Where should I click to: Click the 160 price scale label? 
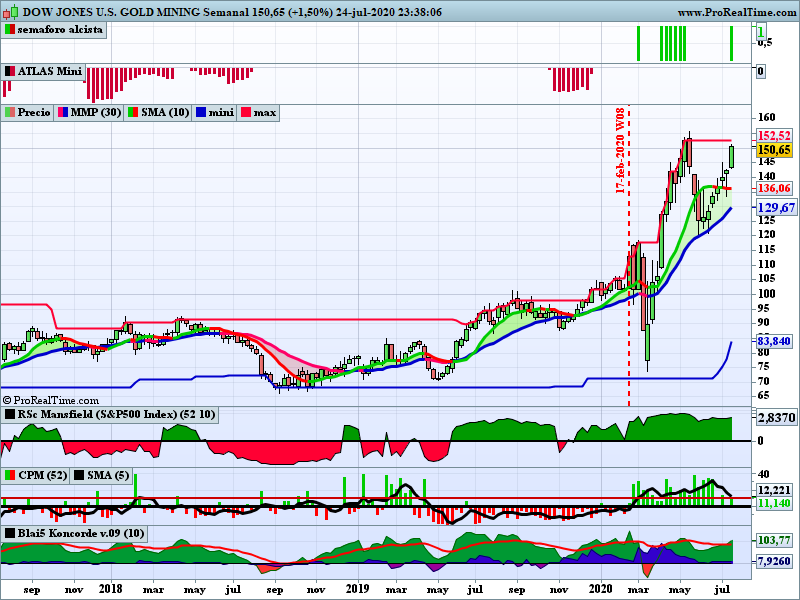[x=766, y=117]
